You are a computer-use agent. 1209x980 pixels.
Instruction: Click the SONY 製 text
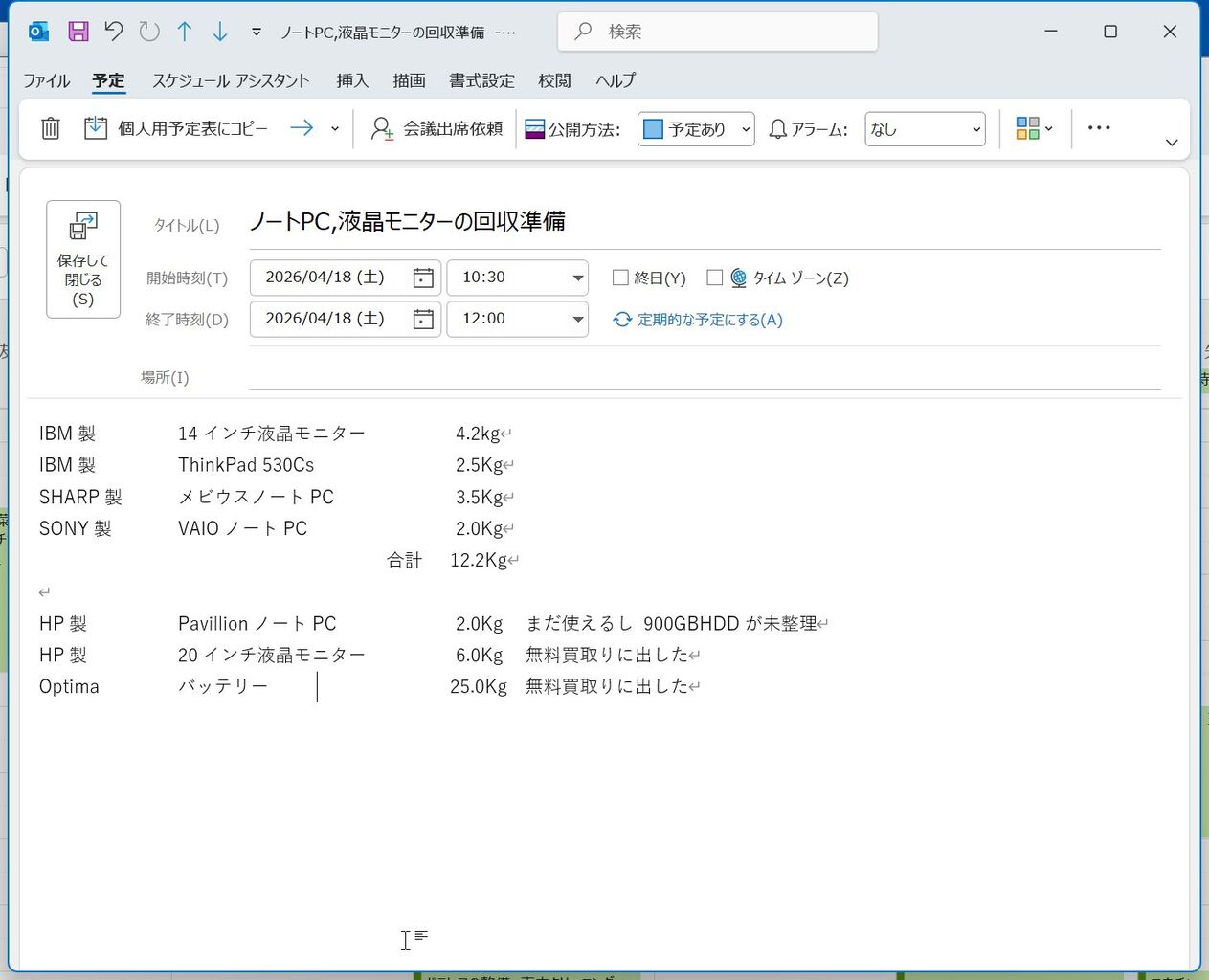[x=75, y=528]
